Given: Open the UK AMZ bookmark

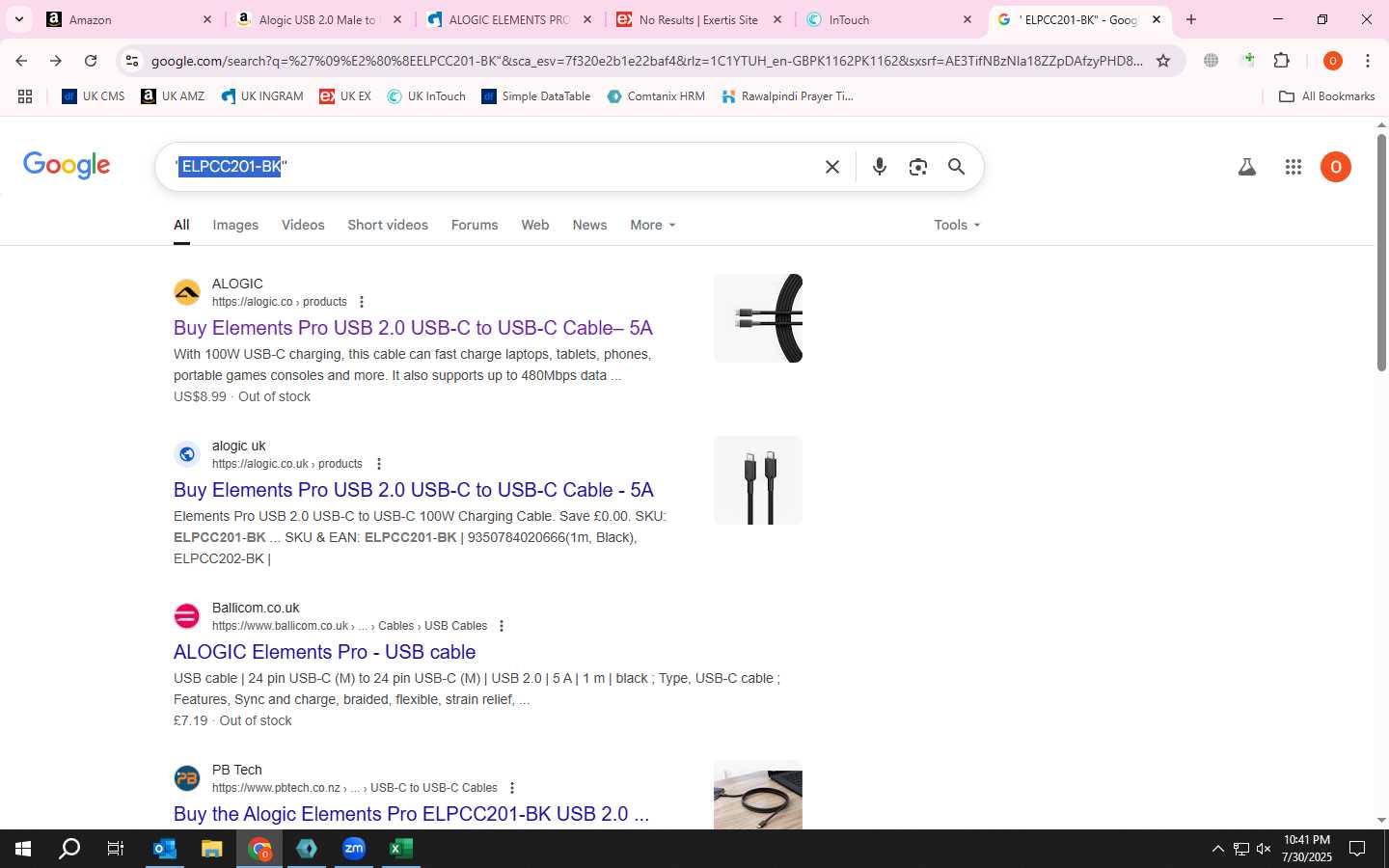Looking at the screenshot, I should [173, 96].
